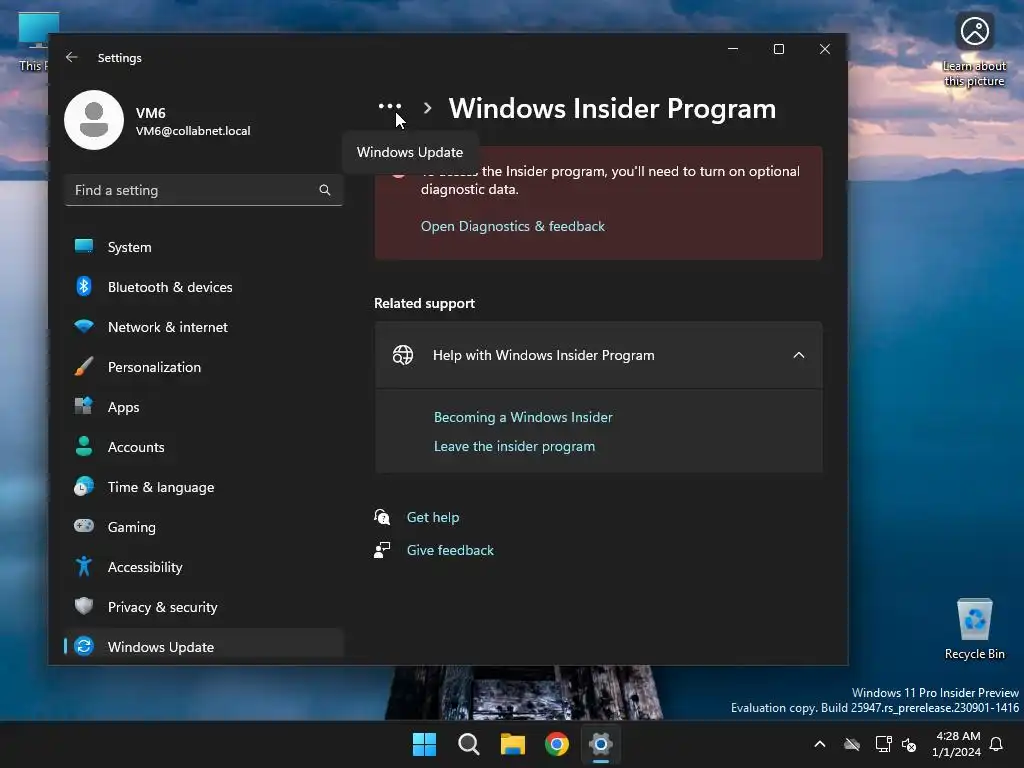Click the Privacy & security shield icon
The image size is (1024, 768).
point(84,606)
